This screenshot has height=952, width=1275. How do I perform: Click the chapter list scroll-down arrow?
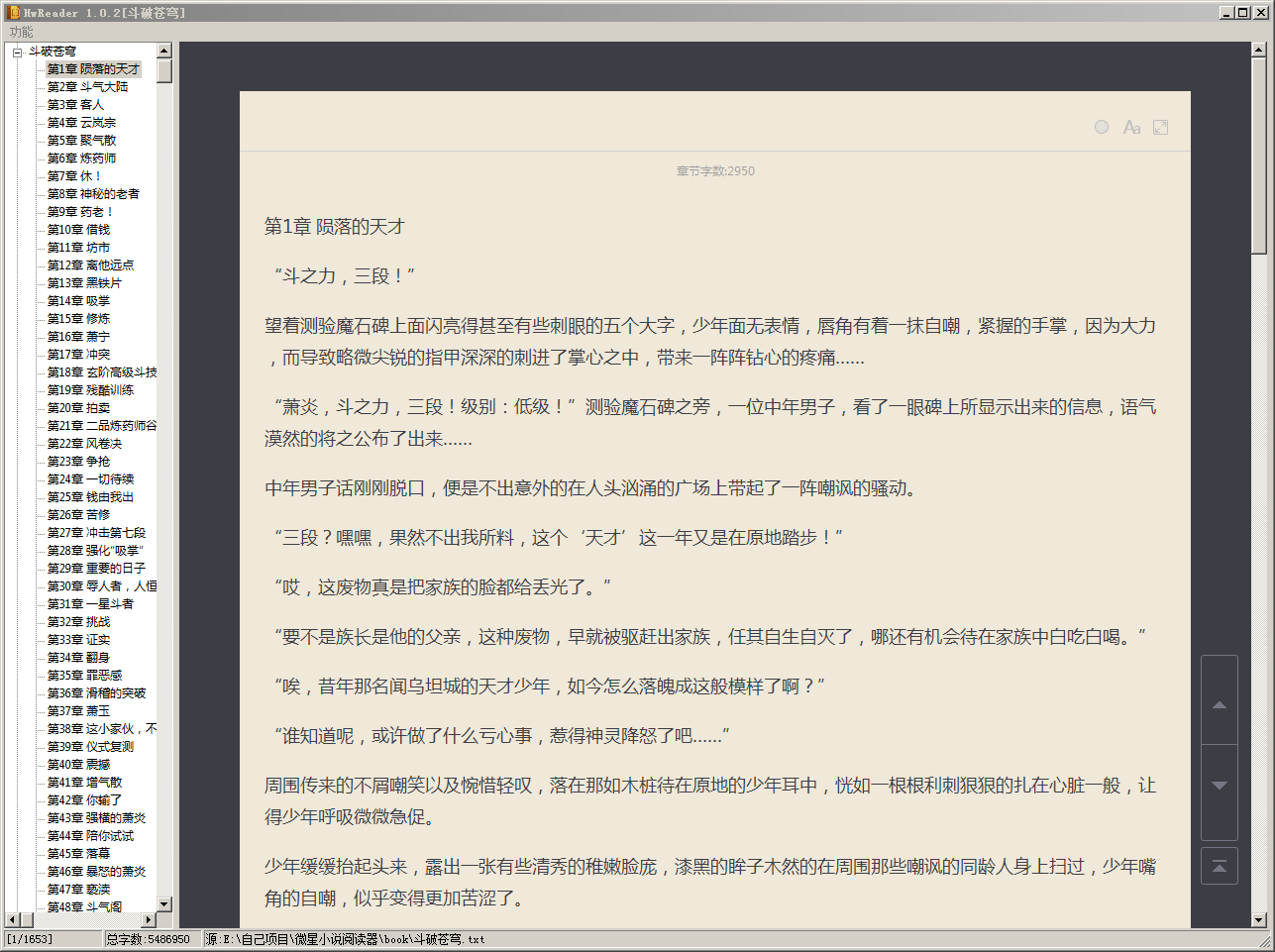click(164, 903)
